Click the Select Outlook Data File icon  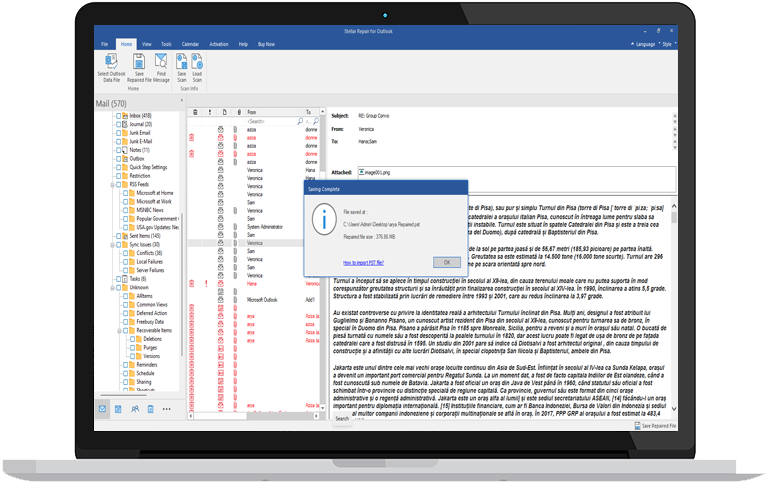coord(111,62)
